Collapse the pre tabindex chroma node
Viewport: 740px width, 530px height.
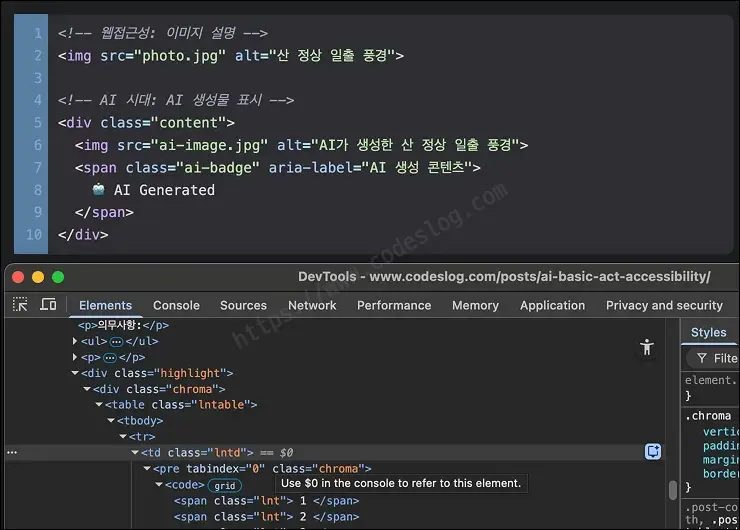147,469
